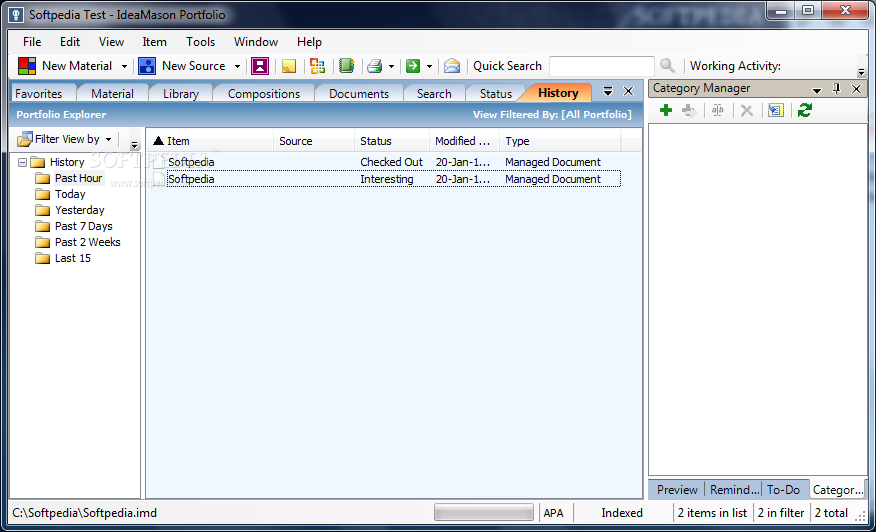876x532 pixels.
Task: Open the main toolbar overflow options
Action: pos(861,72)
